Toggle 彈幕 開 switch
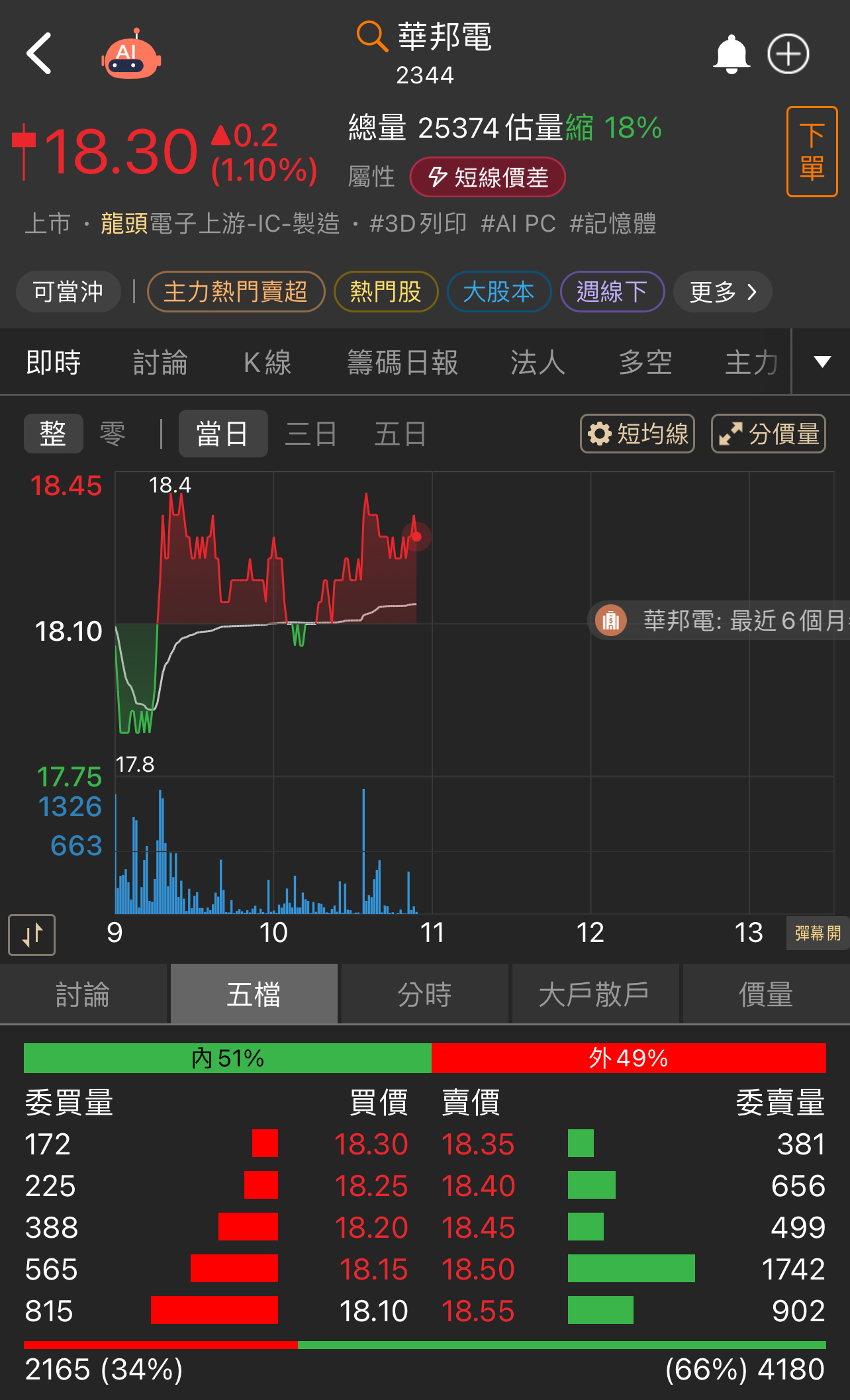850x1400 pixels. click(x=818, y=933)
